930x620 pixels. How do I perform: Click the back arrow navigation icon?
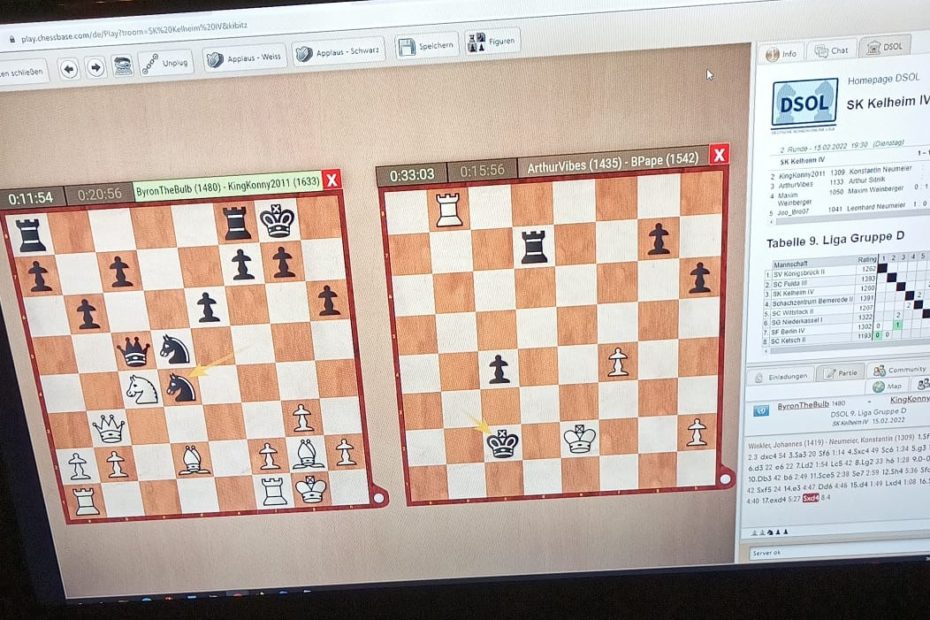69,68
